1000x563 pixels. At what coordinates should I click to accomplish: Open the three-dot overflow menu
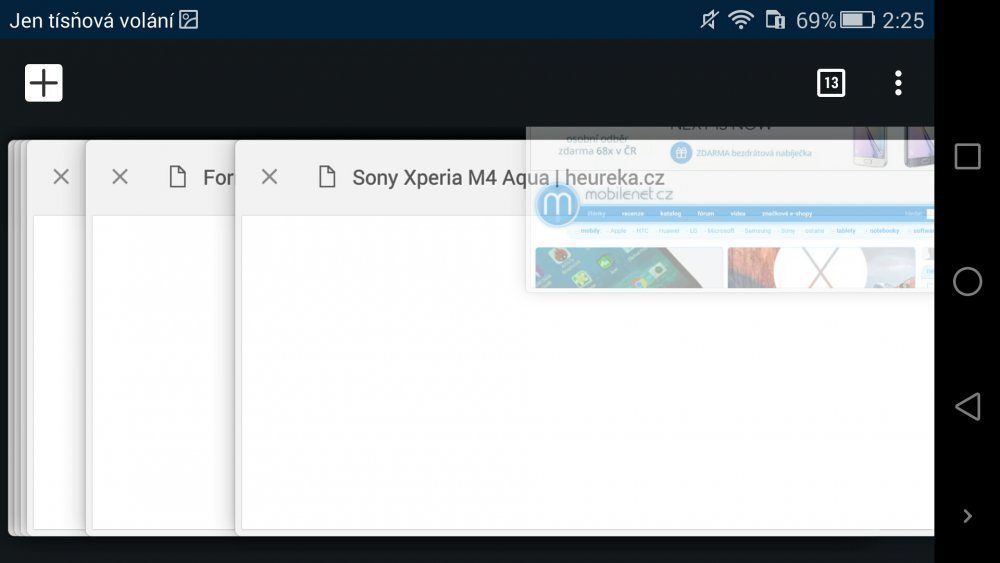(x=898, y=83)
